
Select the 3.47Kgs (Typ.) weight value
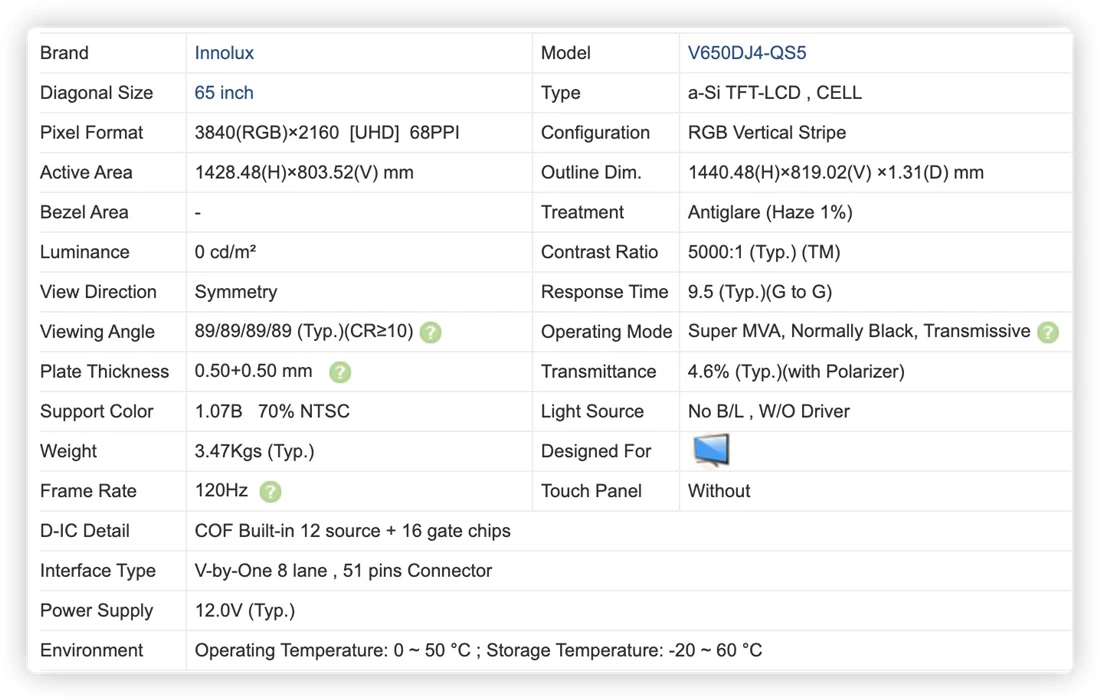click(254, 451)
